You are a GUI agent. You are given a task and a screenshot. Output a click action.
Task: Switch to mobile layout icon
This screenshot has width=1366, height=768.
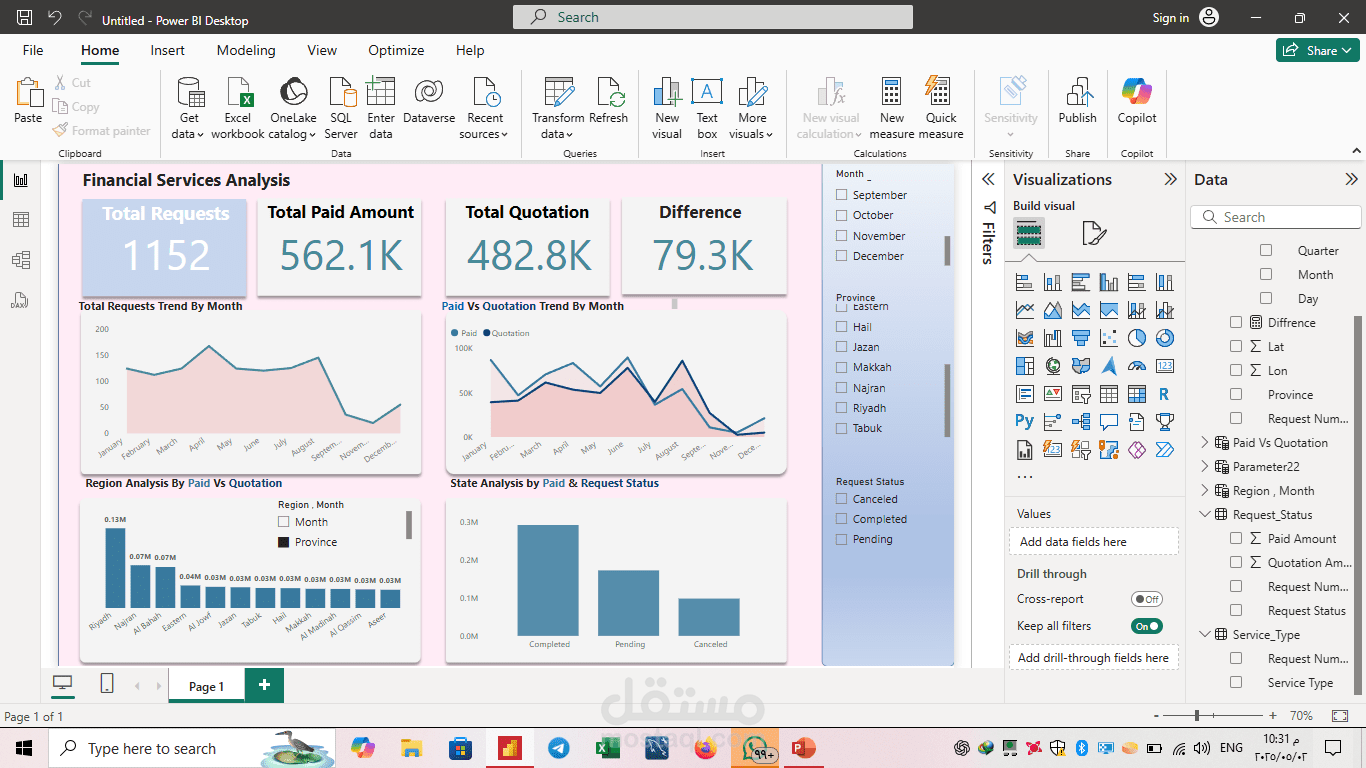107,684
